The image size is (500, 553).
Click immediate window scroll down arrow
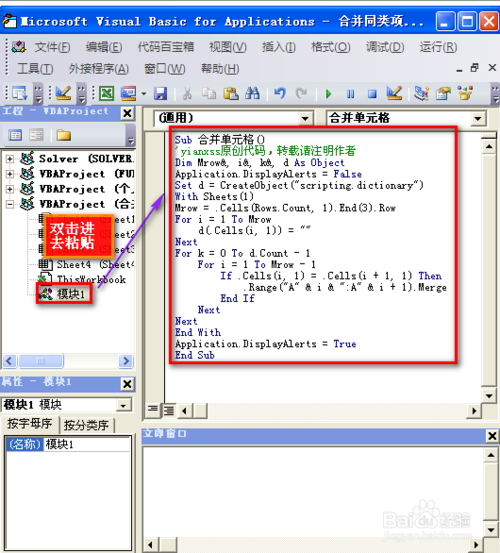click(x=491, y=530)
